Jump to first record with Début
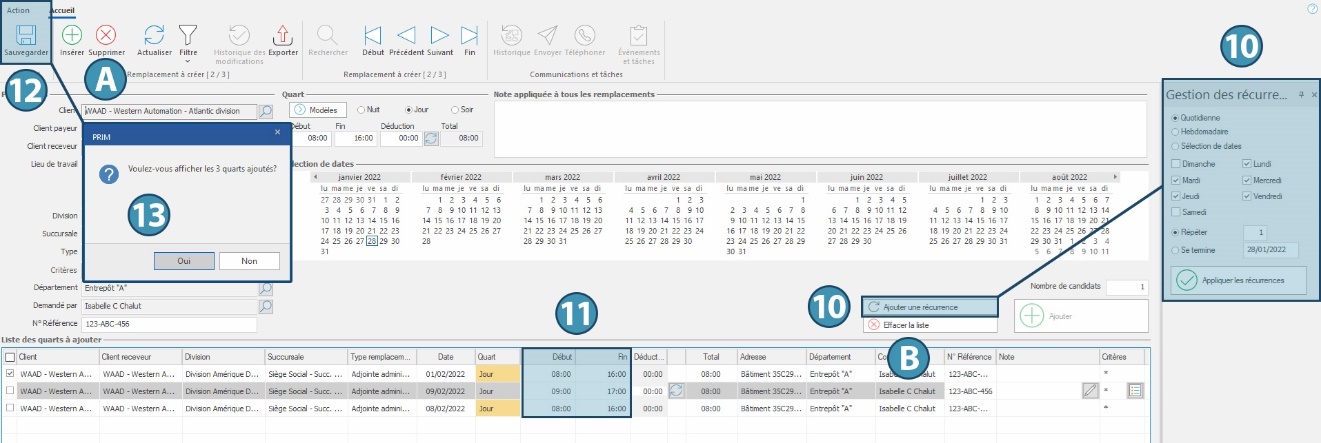The height and width of the screenshot is (443, 1321). (372, 35)
